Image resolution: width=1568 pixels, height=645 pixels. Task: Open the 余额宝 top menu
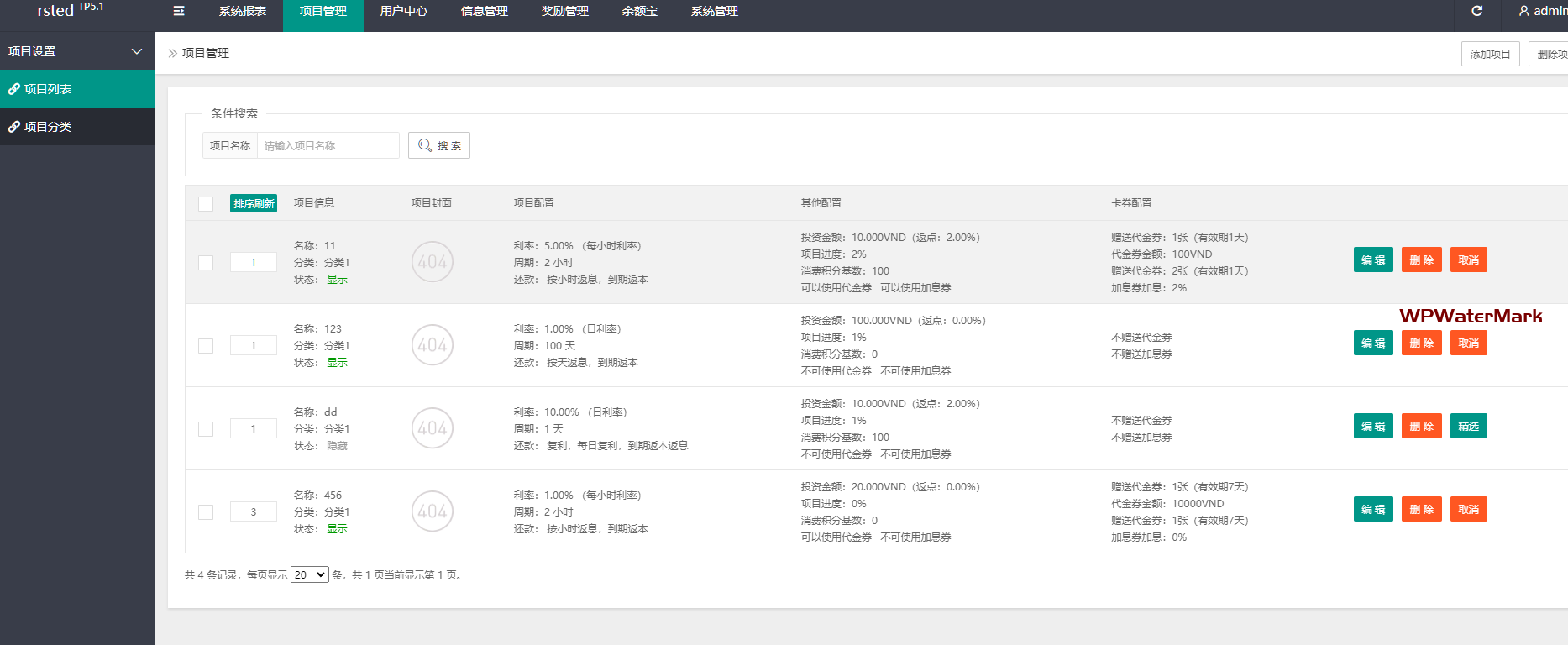pyautogui.click(x=640, y=12)
